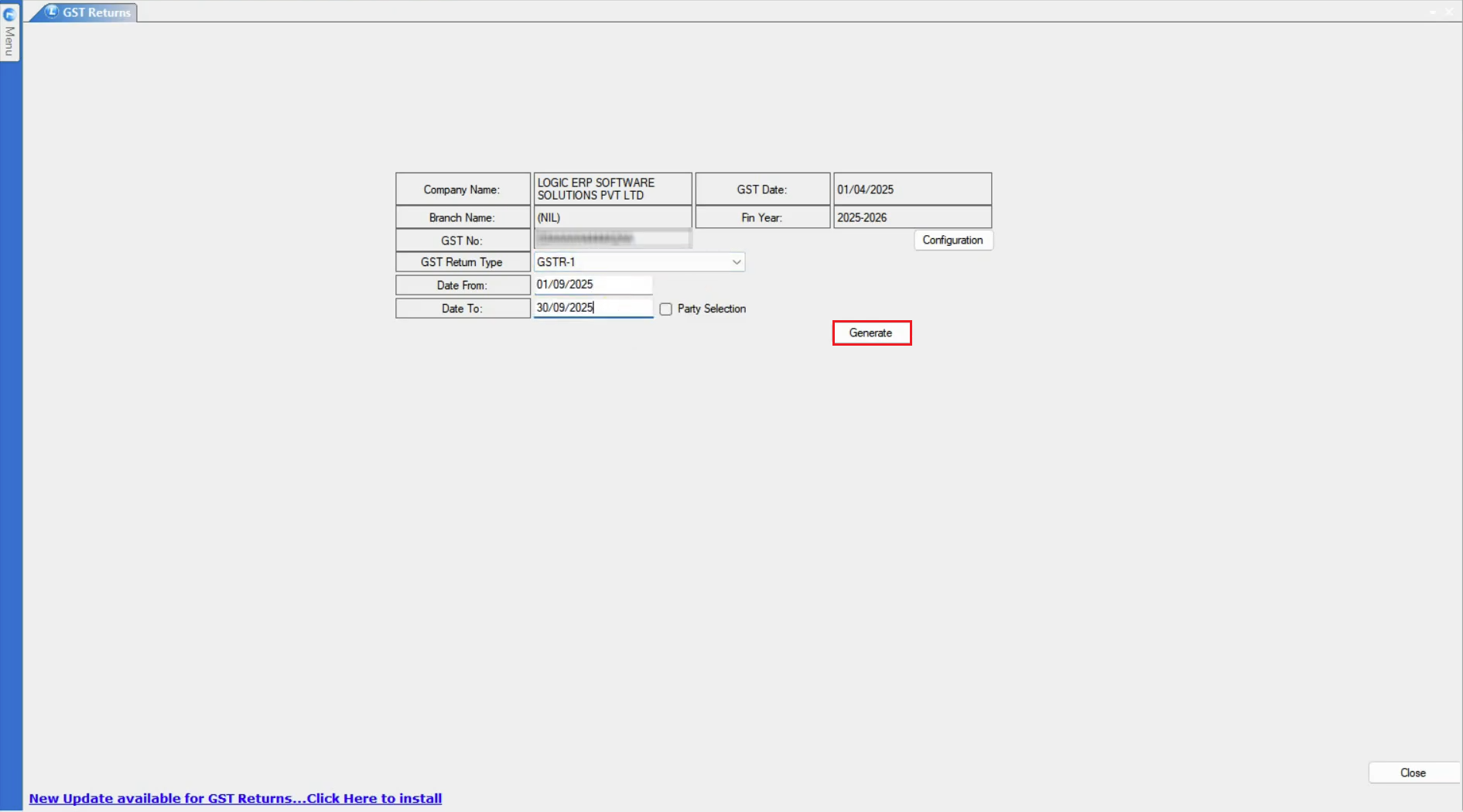Close the tab using the top-right X
This screenshot has width=1463, height=812.
pyautogui.click(x=1449, y=12)
